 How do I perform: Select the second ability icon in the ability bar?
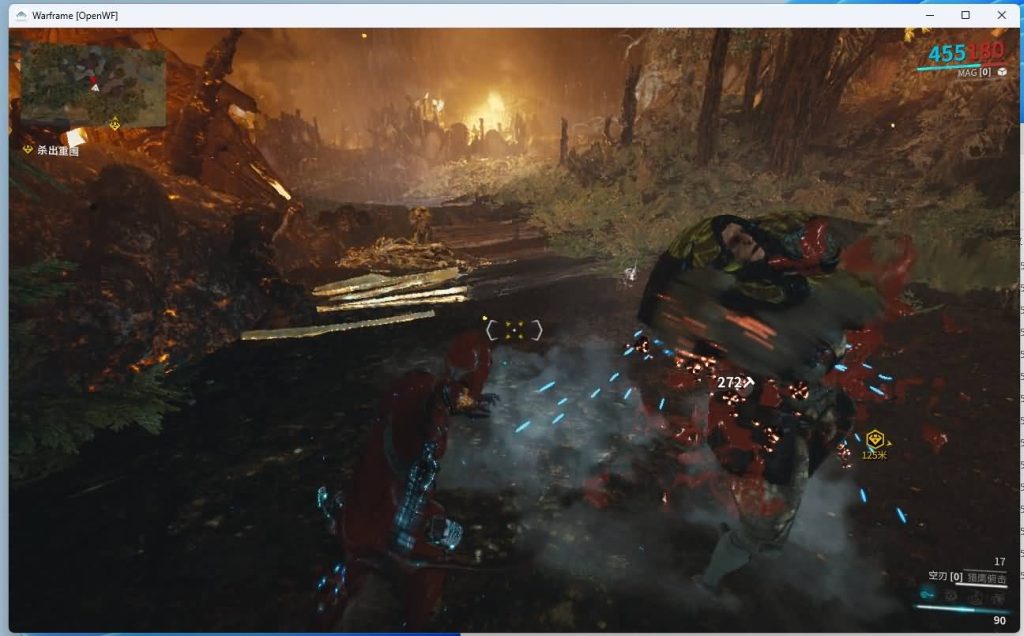950,595
